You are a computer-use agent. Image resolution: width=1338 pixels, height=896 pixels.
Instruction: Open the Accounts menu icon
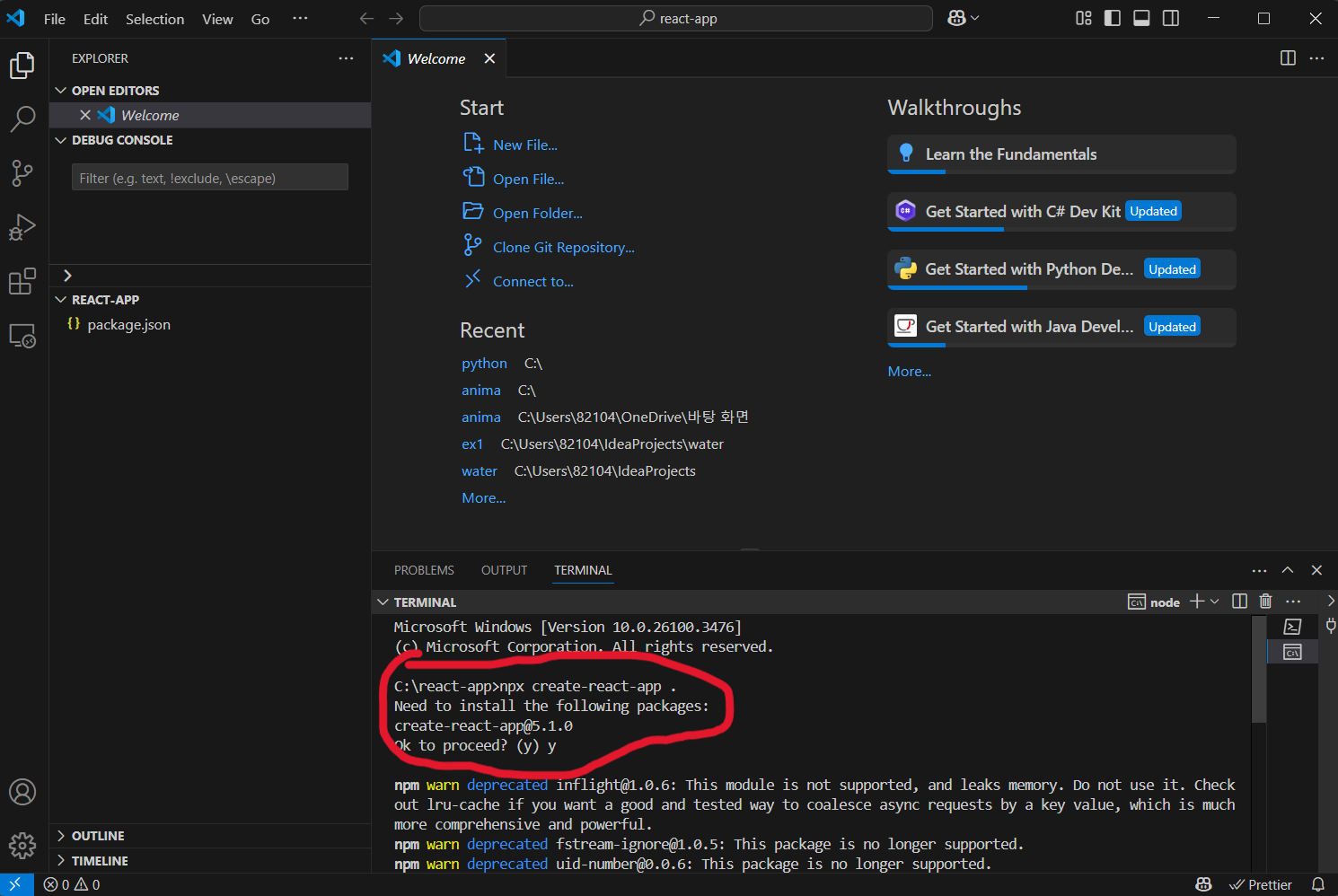tap(22, 792)
